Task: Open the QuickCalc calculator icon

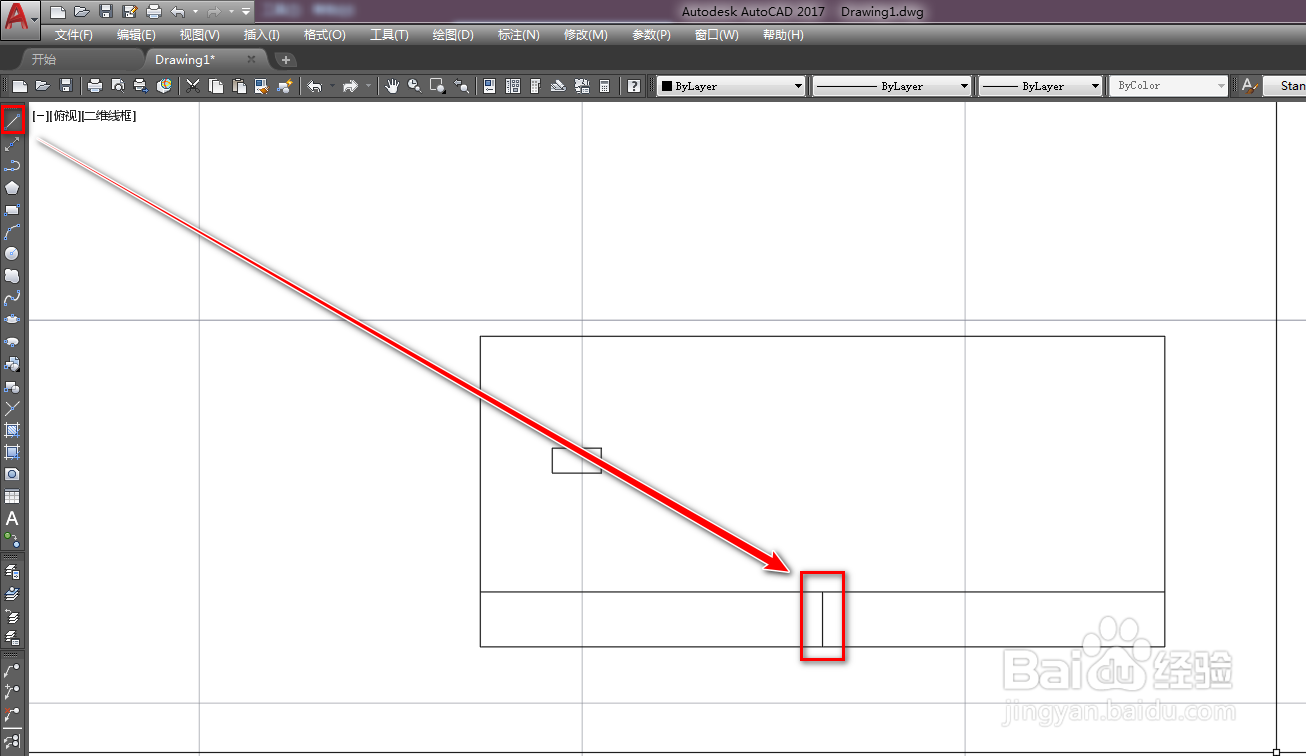Action: 604,86
